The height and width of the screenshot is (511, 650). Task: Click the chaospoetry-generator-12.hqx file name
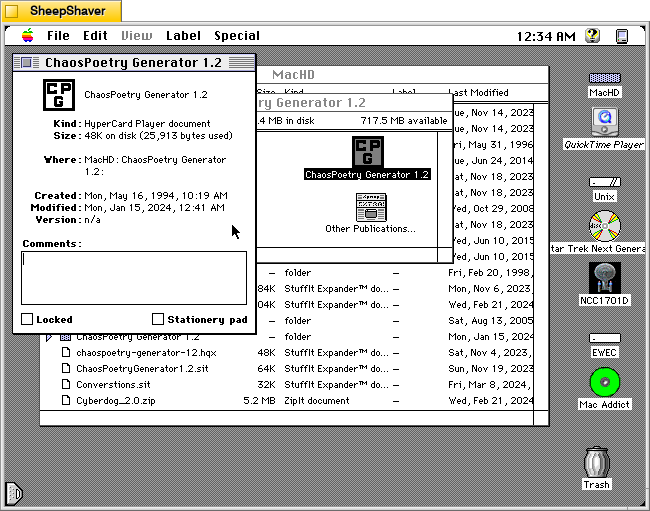point(146,353)
